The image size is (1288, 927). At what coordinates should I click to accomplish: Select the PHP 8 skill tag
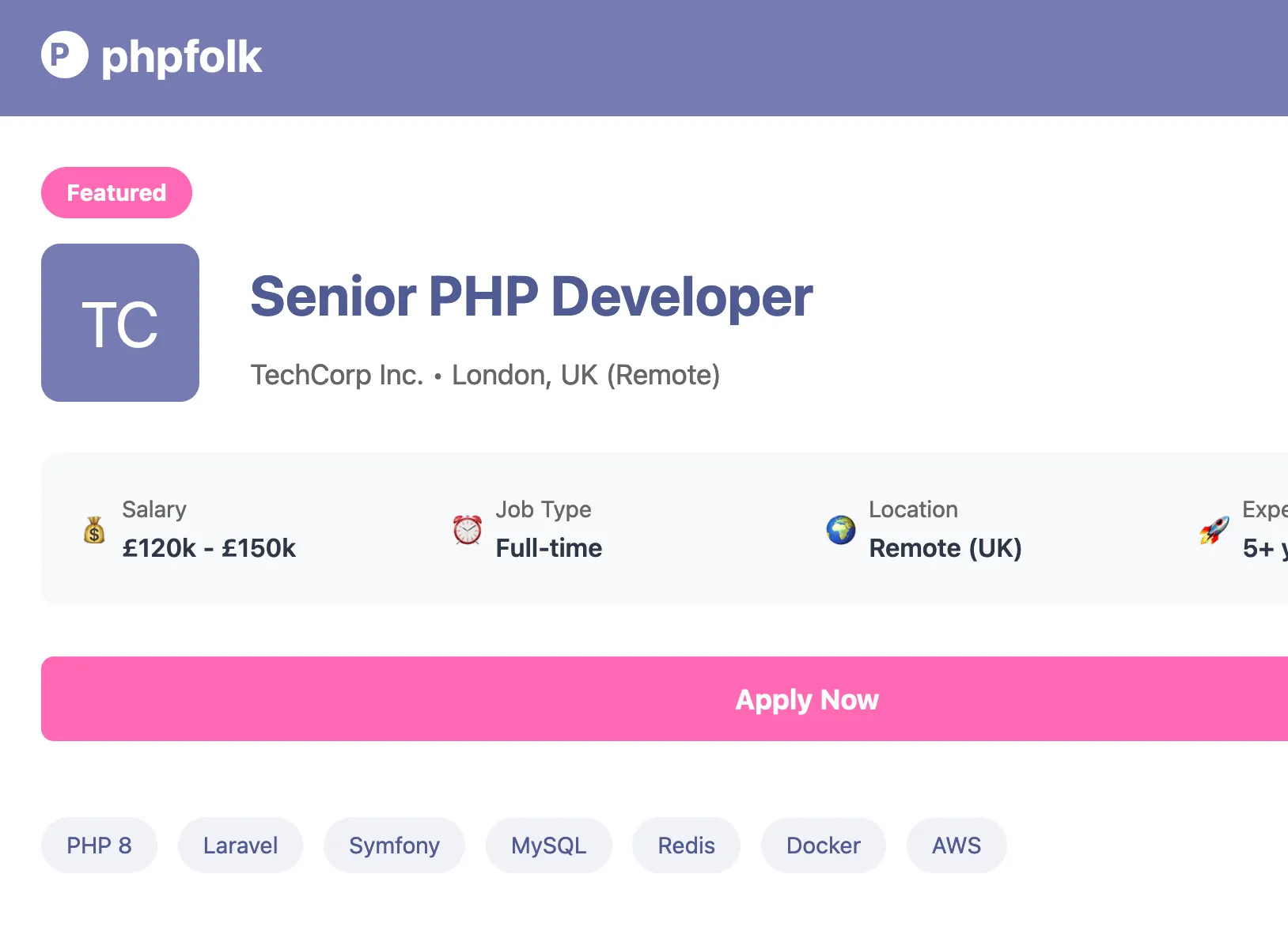(x=99, y=846)
